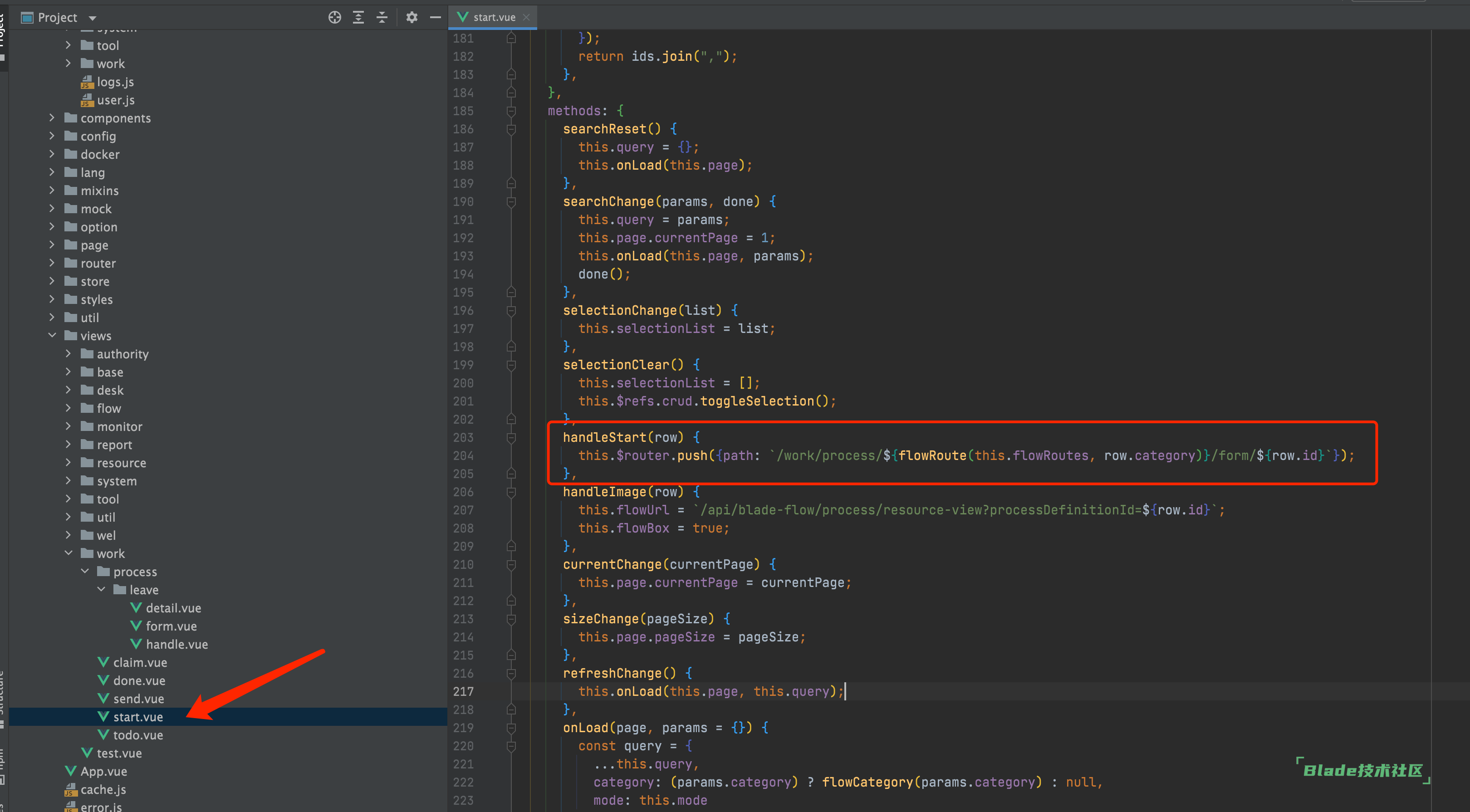1470x812 pixels.
Task: Open the Project view dropdown
Action: point(93,18)
